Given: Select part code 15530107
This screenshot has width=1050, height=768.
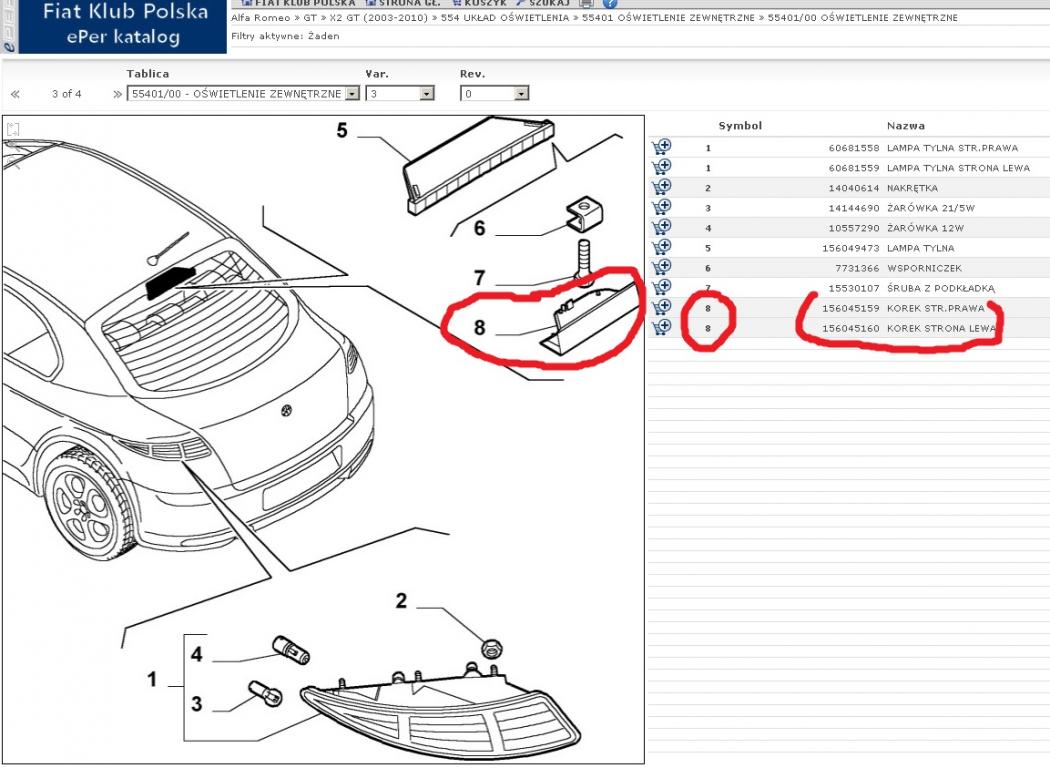Looking at the screenshot, I should coord(854,289).
